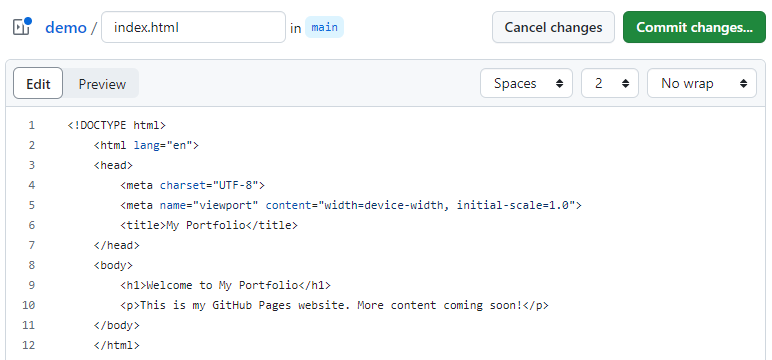Cancel changes to the file
Image resolution: width=772 pixels, height=360 pixels.
[x=553, y=27]
